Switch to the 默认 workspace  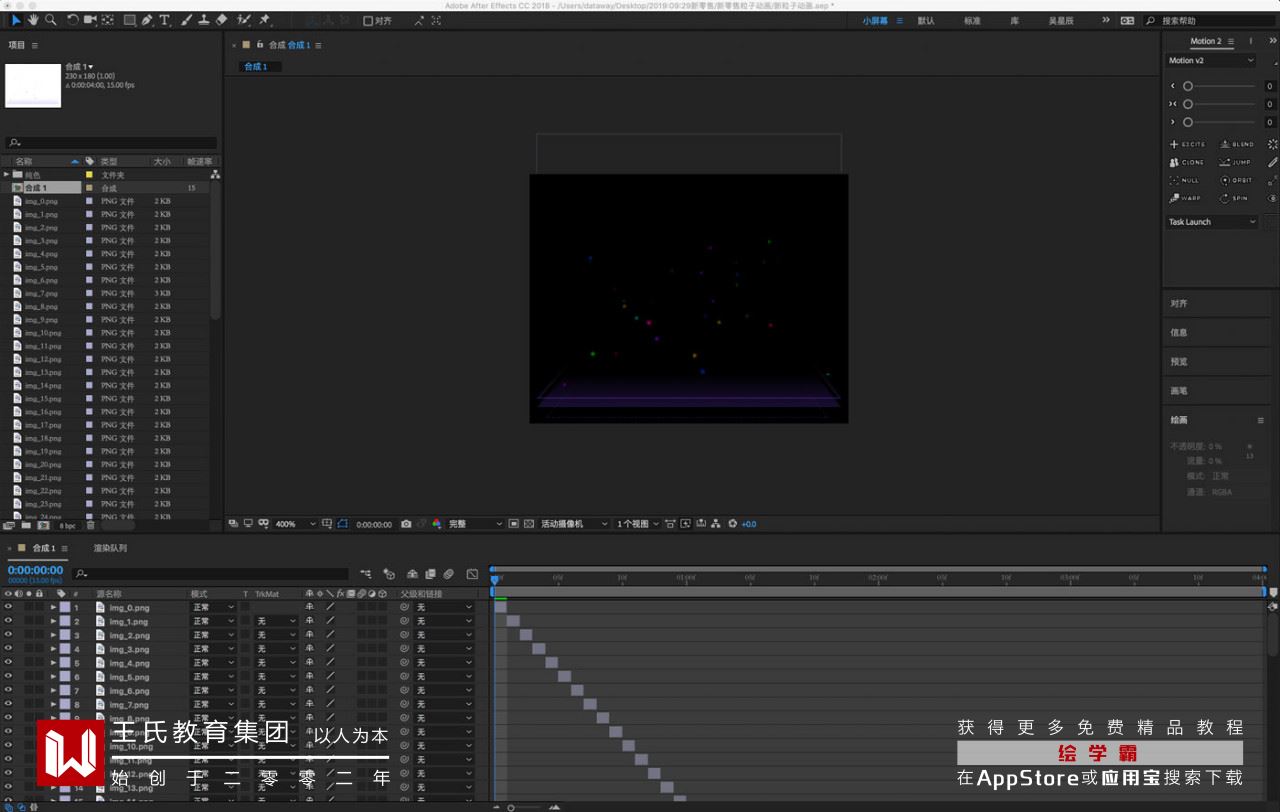[x=926, y=21]
